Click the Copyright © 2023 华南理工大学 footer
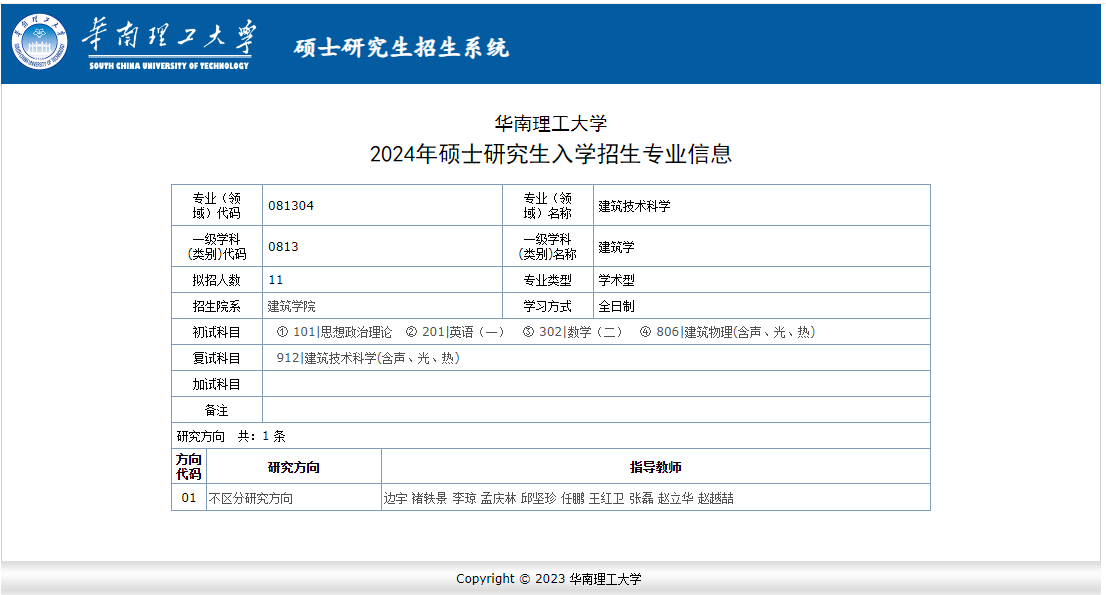This screenshot has width=1106, height=595. (x=549, y=579)
